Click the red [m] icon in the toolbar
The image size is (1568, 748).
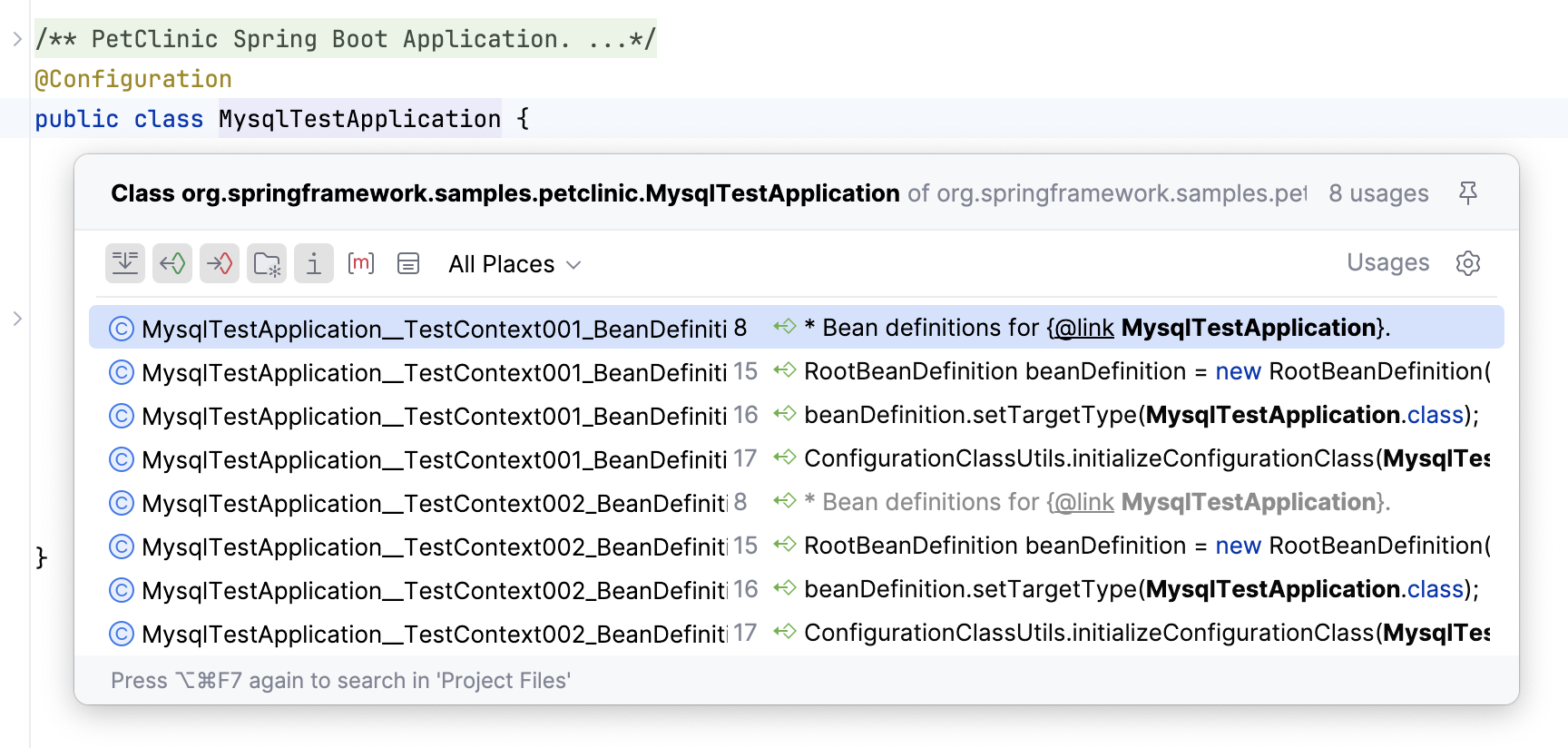[361, 264]
